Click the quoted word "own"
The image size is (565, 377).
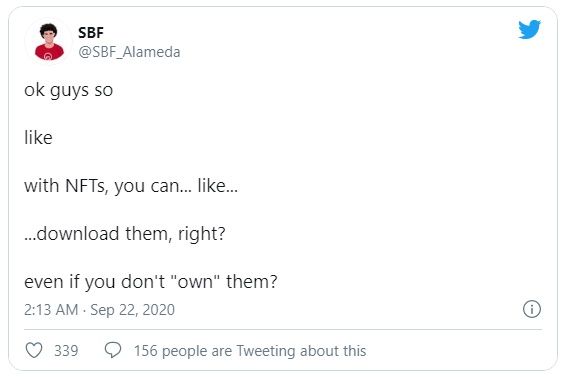195,281
